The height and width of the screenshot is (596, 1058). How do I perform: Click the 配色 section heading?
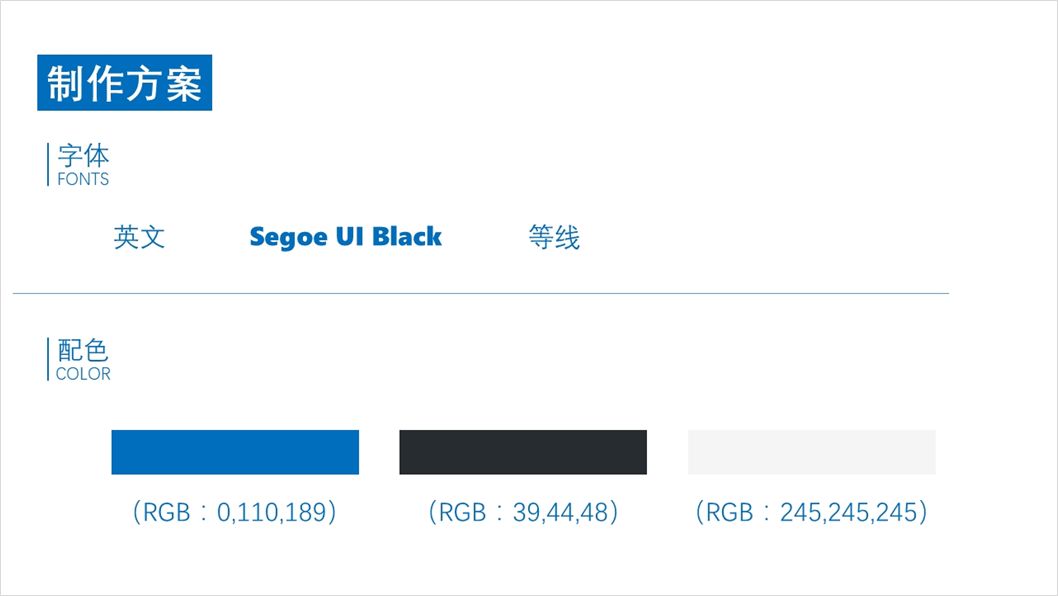tap(83, 350)
